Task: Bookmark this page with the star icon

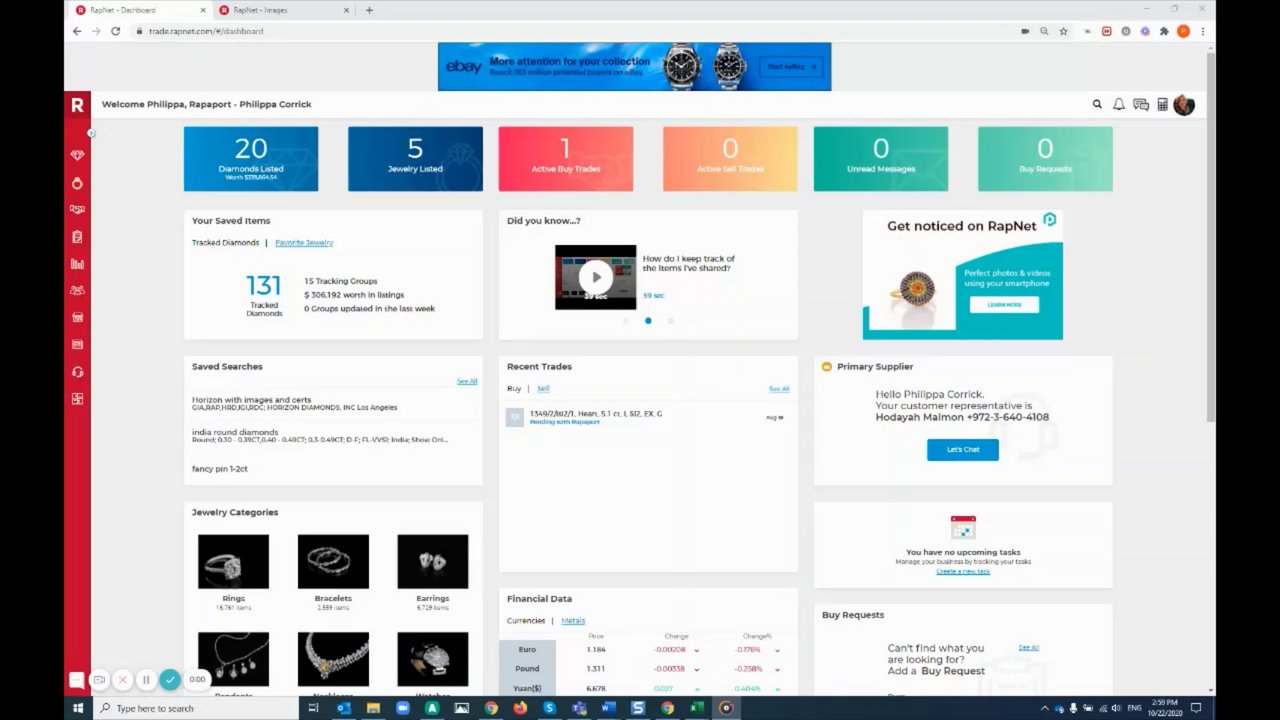Action: [1063, 31]
